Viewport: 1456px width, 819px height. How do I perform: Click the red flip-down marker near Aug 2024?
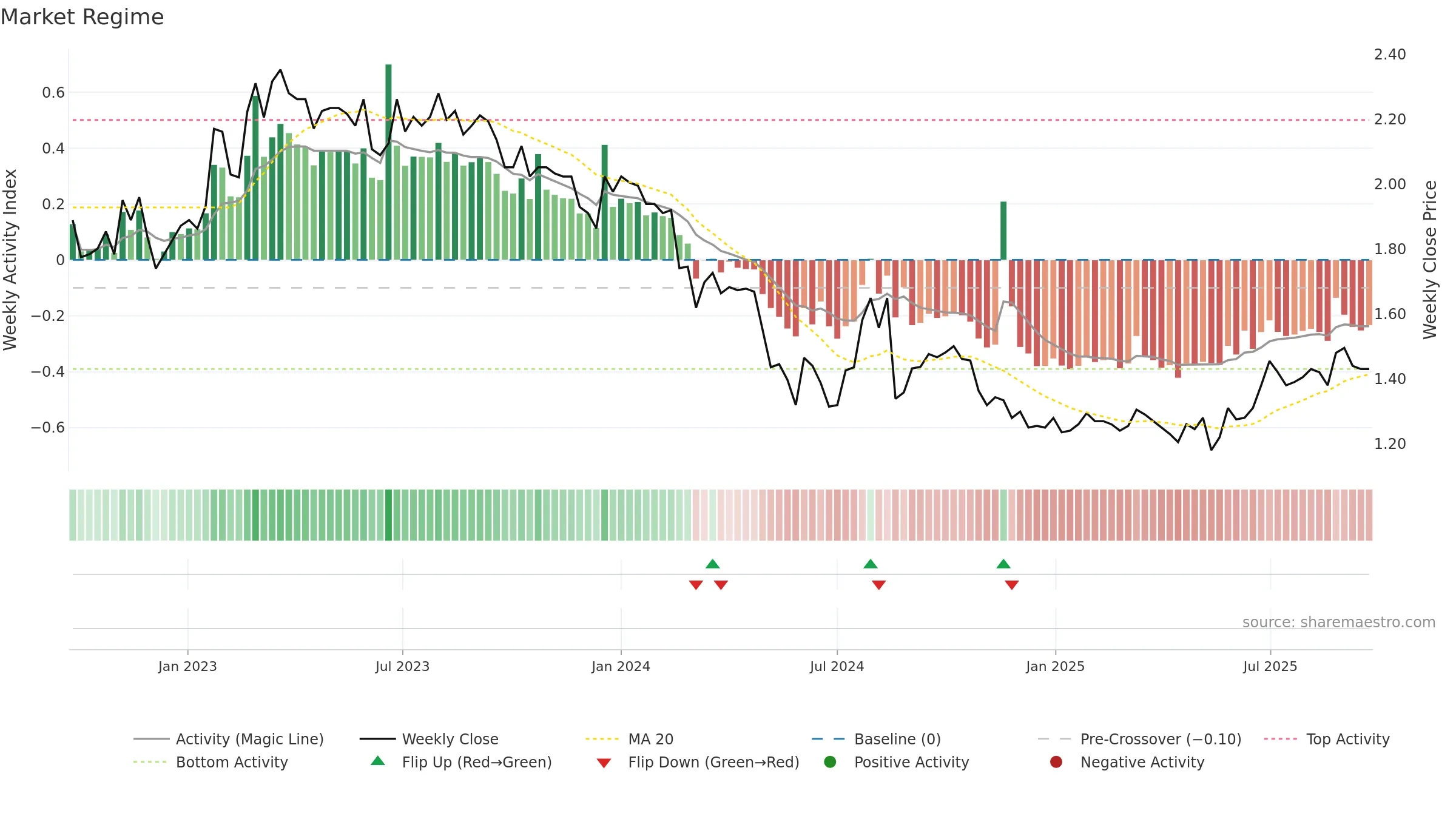click(x=879, y=585)
